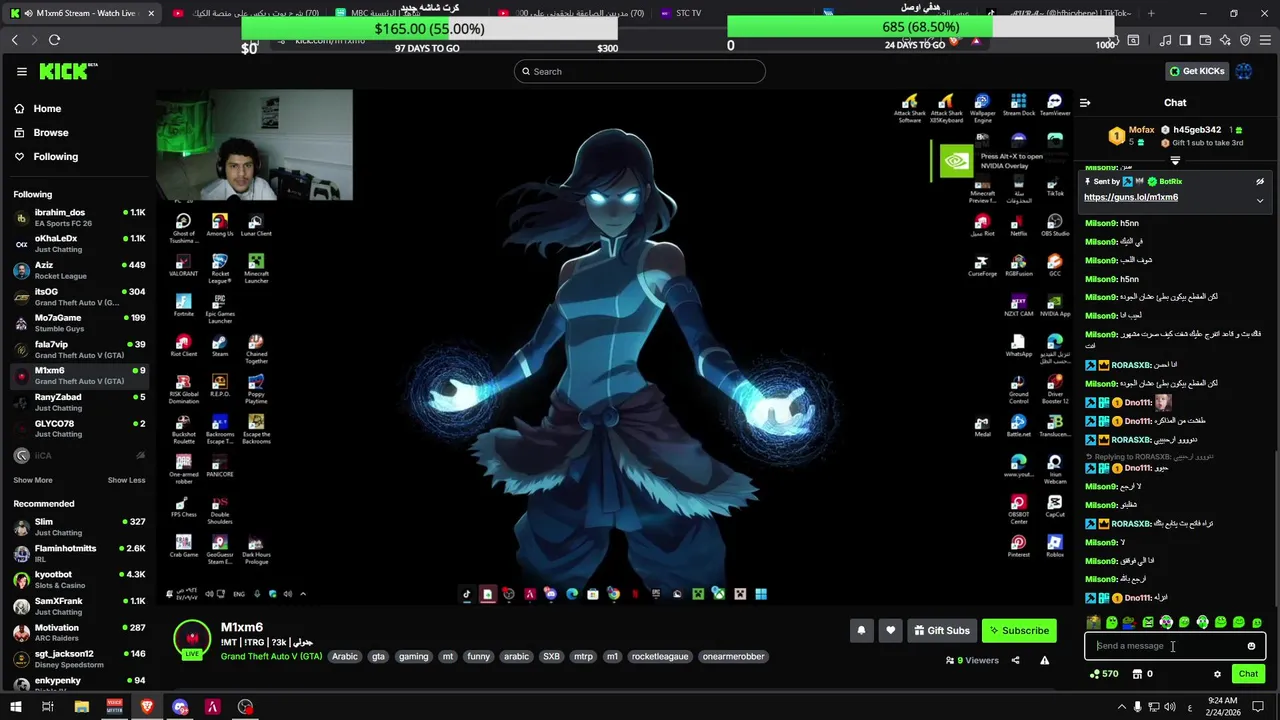Reload the page

pyautogui.click(x=54, y=40)
